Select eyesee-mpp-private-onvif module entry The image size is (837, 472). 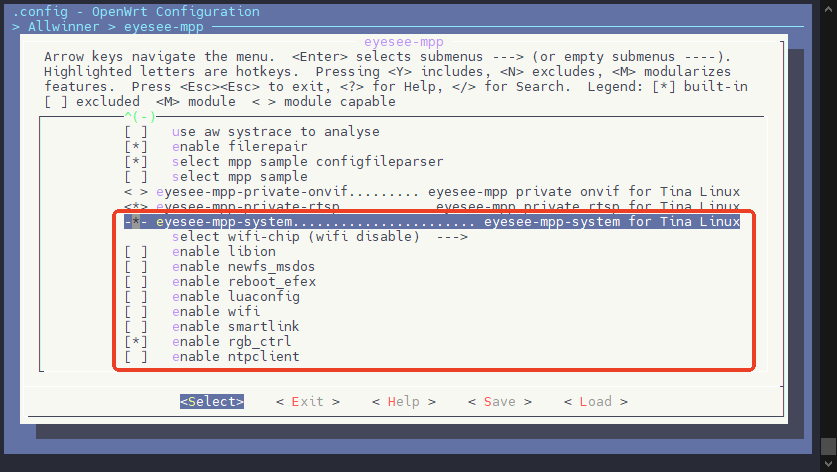432,192
